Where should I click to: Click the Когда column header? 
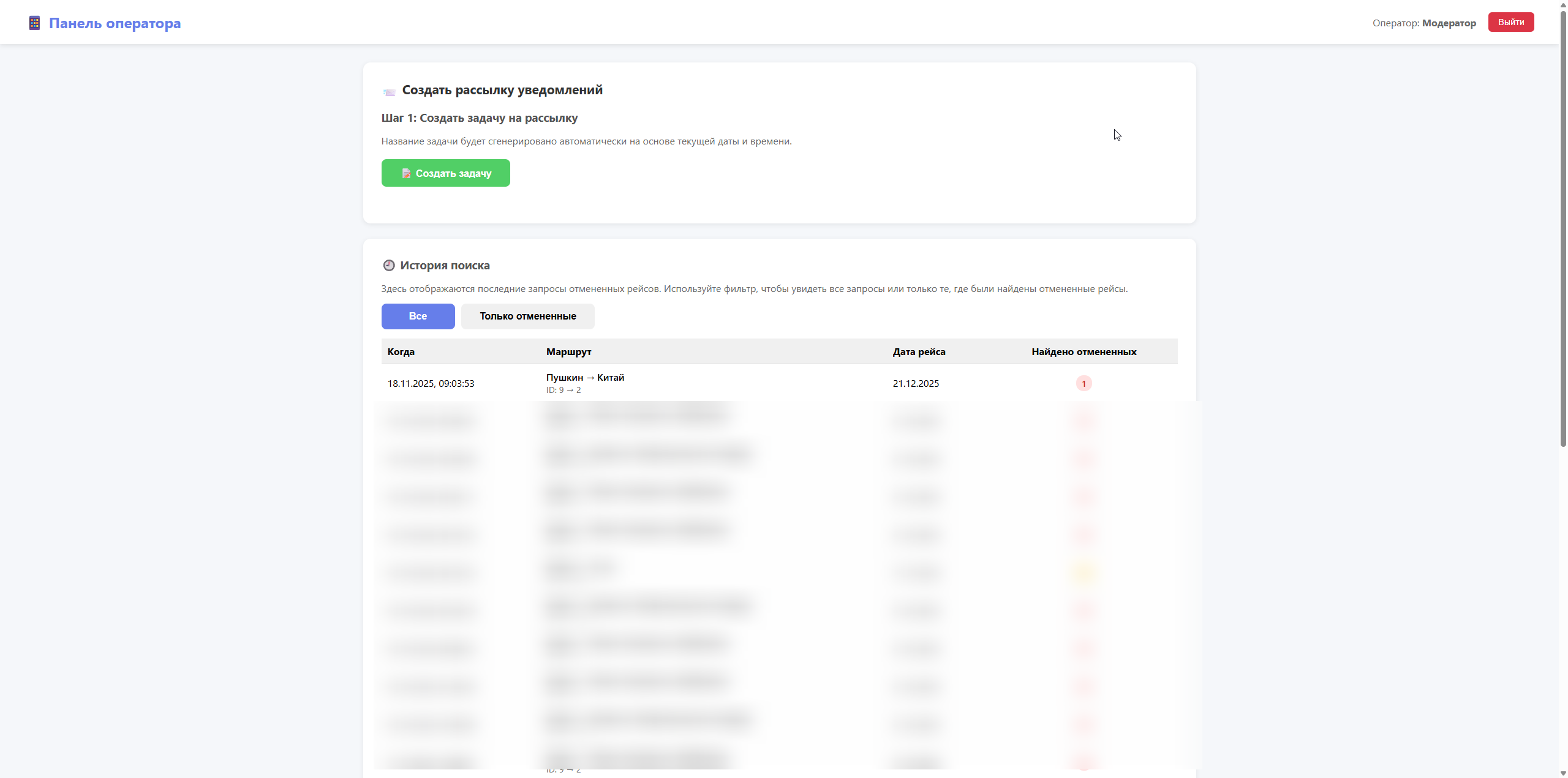click(x=401, y=352)
